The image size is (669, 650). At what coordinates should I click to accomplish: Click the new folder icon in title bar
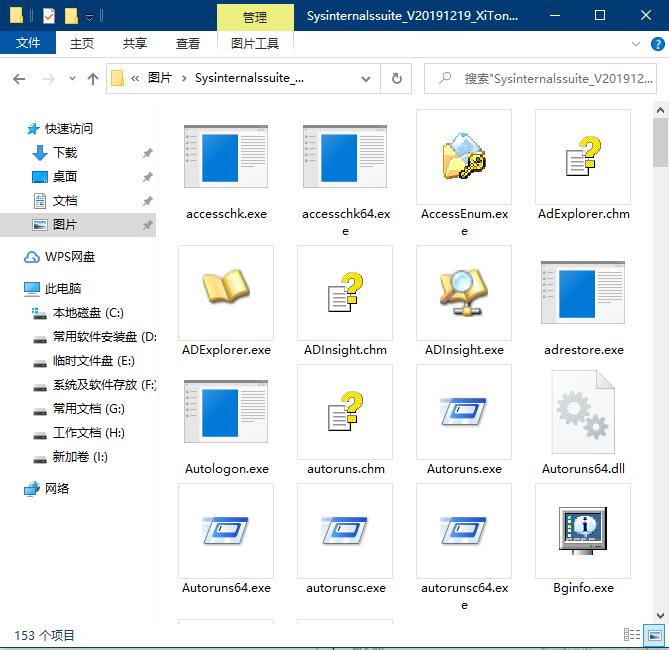(x=71, y=16)
